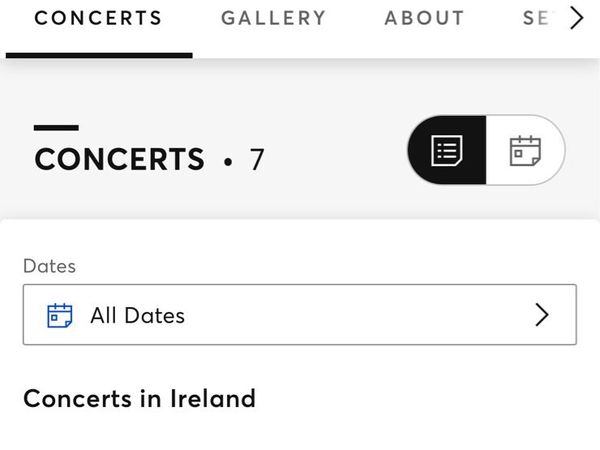This screenshot has width=600, height=450.
Task: Click the short black bar above CONCERTS heading
Action: [x=56, y=128]
